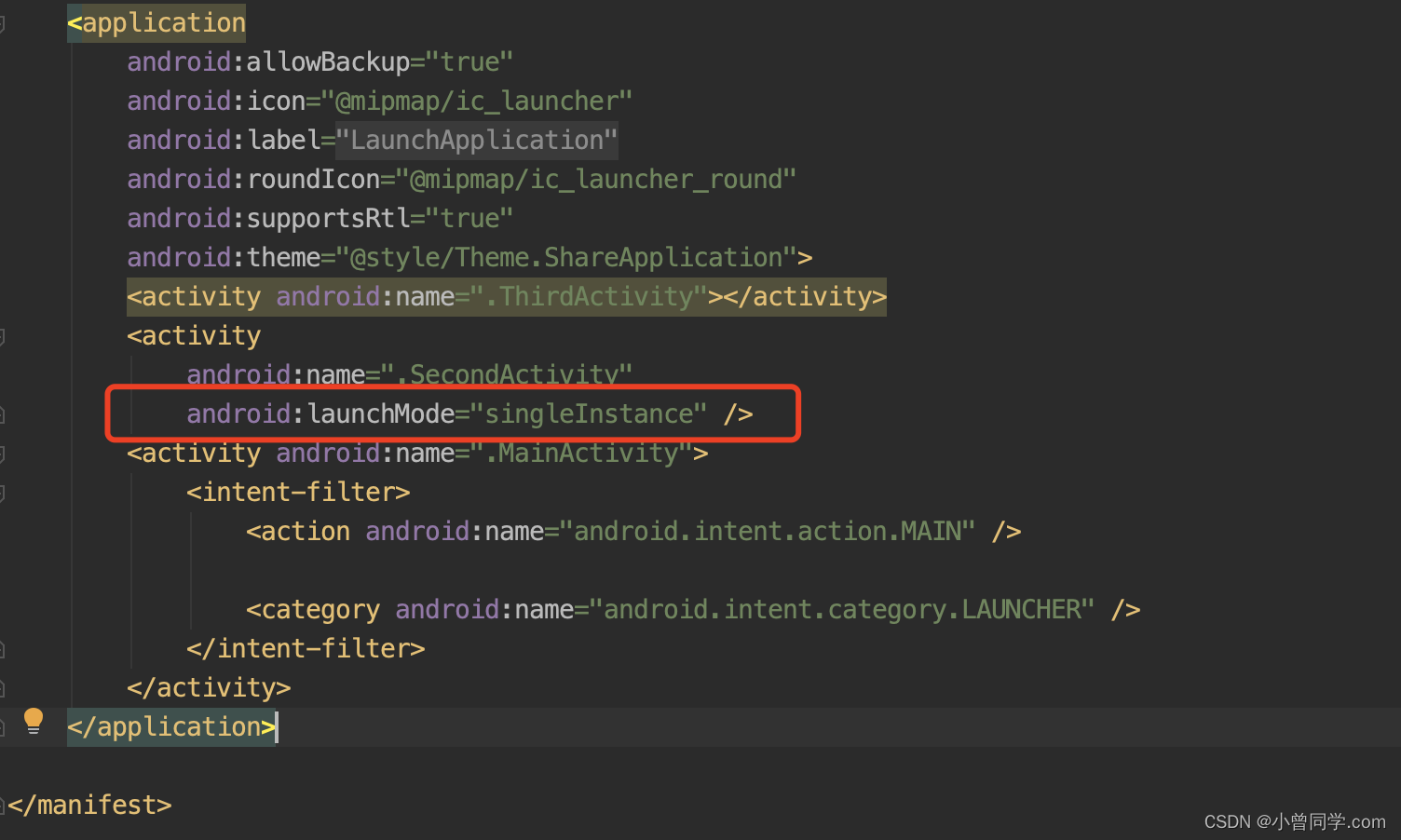This screenshot has height=840, width=1401.
Task: Click the ".SecondActivity" name value
Action: coord(507,374)
